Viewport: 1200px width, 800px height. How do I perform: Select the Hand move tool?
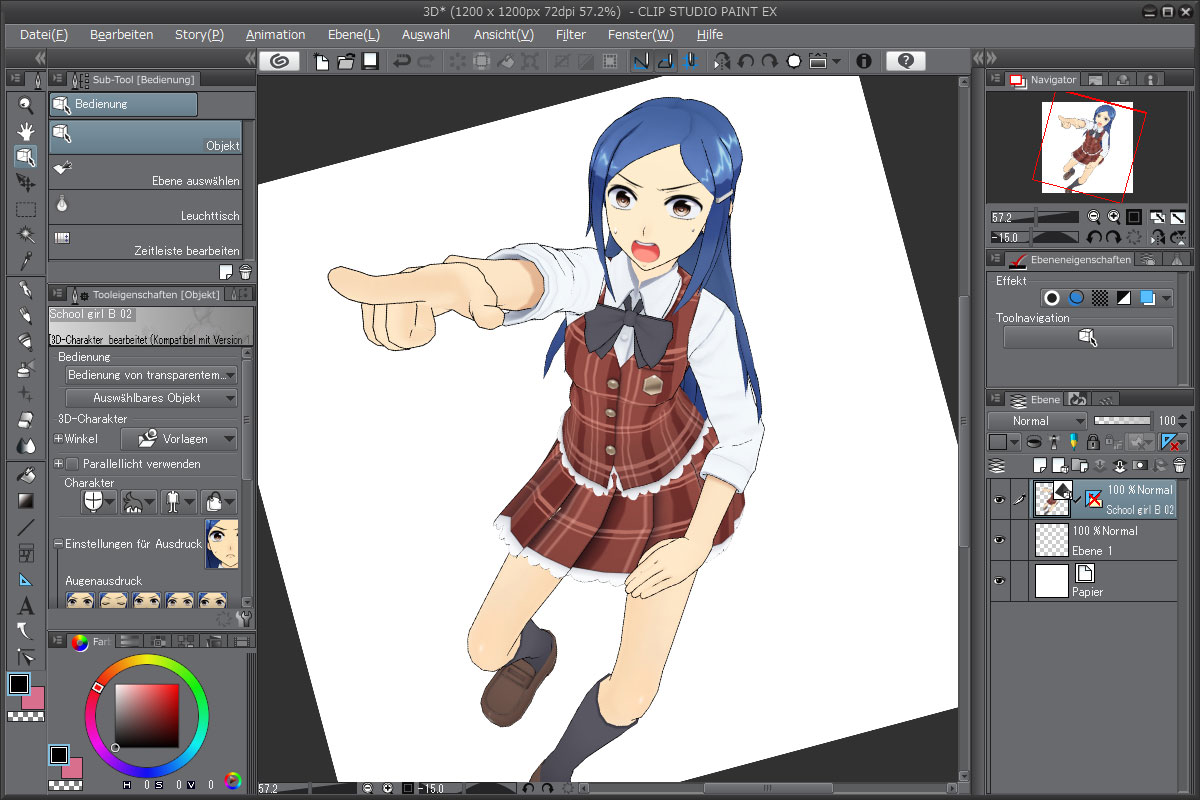[26, 131]
